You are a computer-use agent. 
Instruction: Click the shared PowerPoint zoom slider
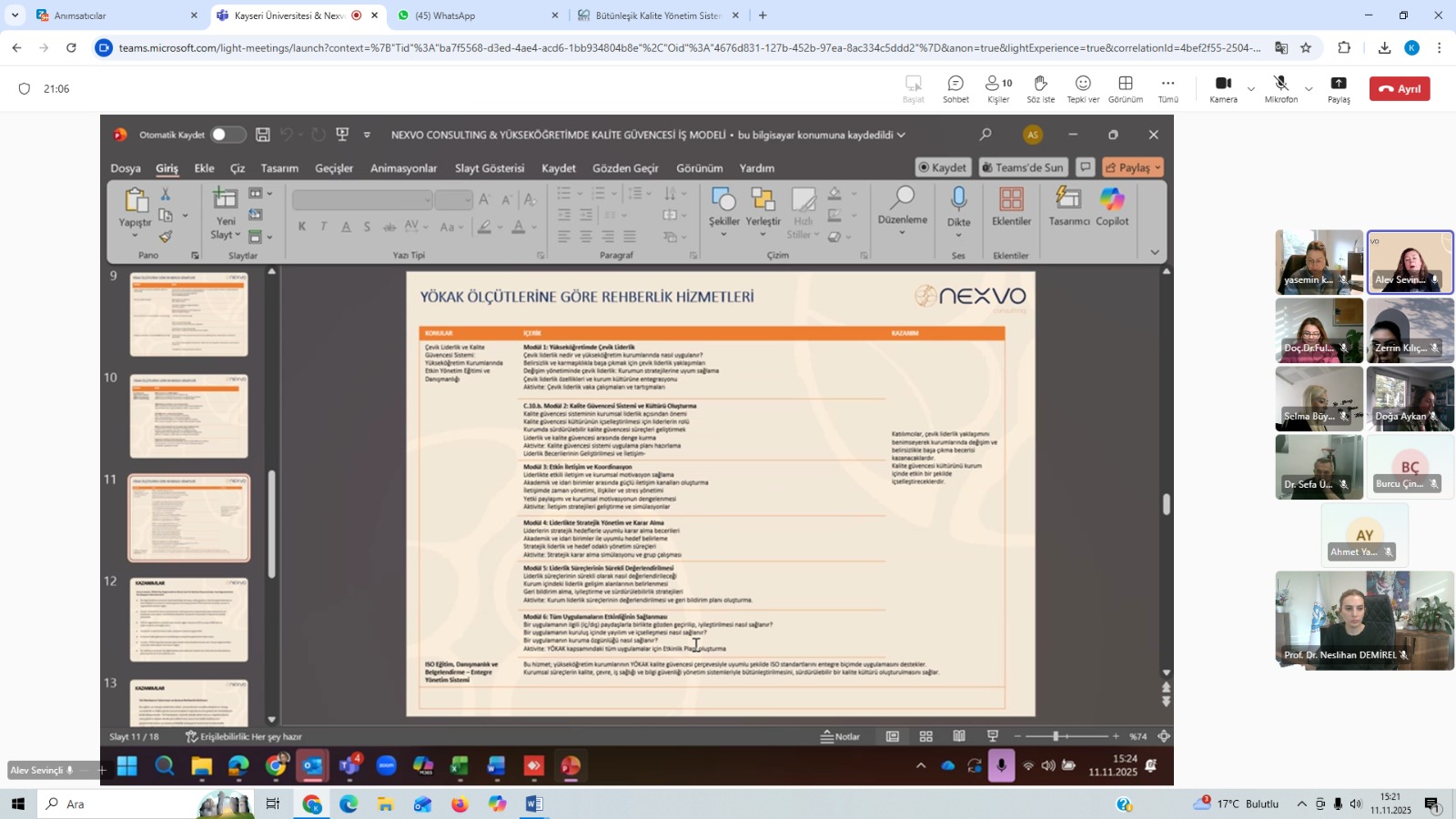click(x=1056, y=736)
